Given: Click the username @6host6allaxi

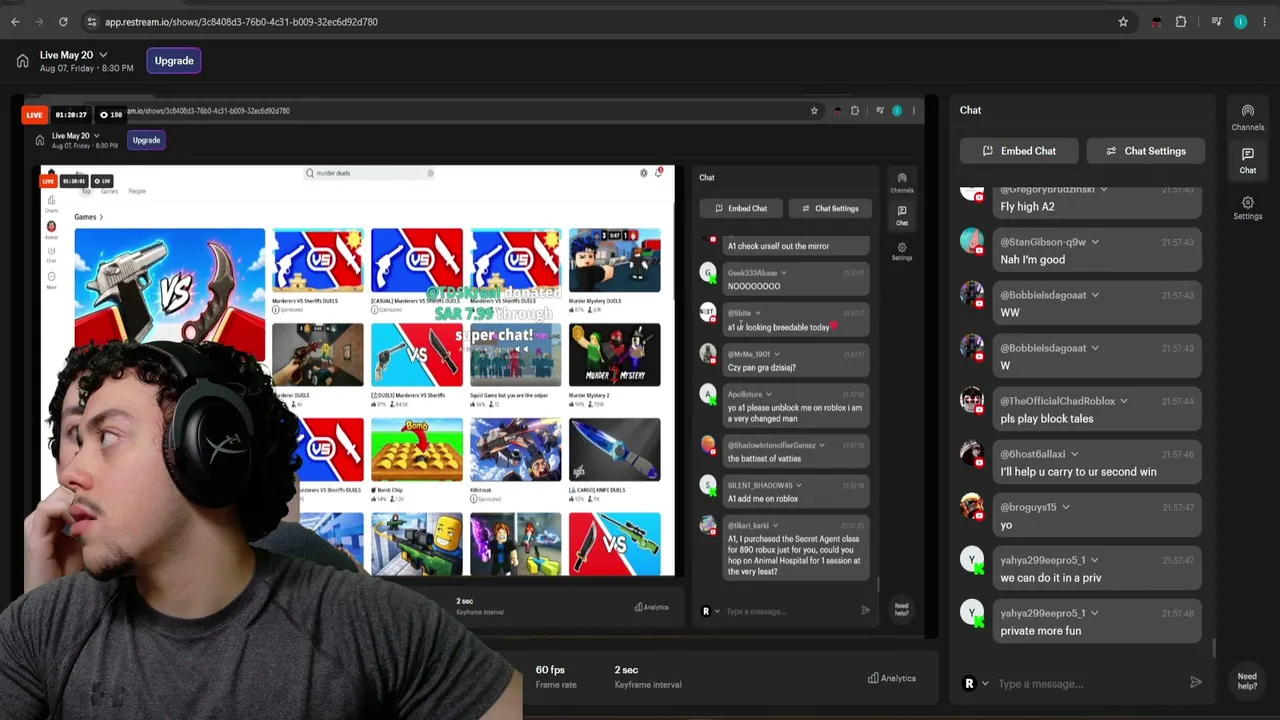Looking at the screenshot, I should pyautogui.click(x=1033, y=454).
